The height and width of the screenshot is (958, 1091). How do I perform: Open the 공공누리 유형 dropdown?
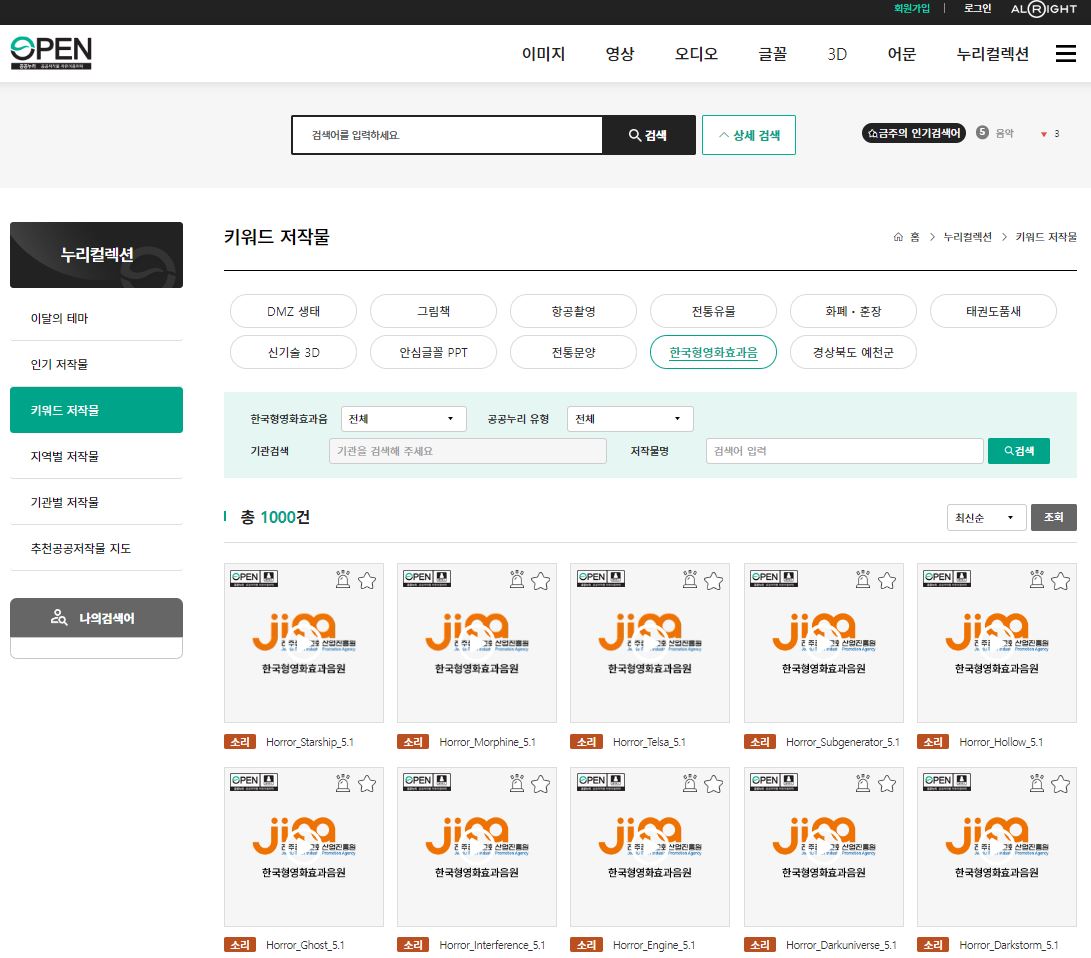pyautogui.click(x=629, y=419)
